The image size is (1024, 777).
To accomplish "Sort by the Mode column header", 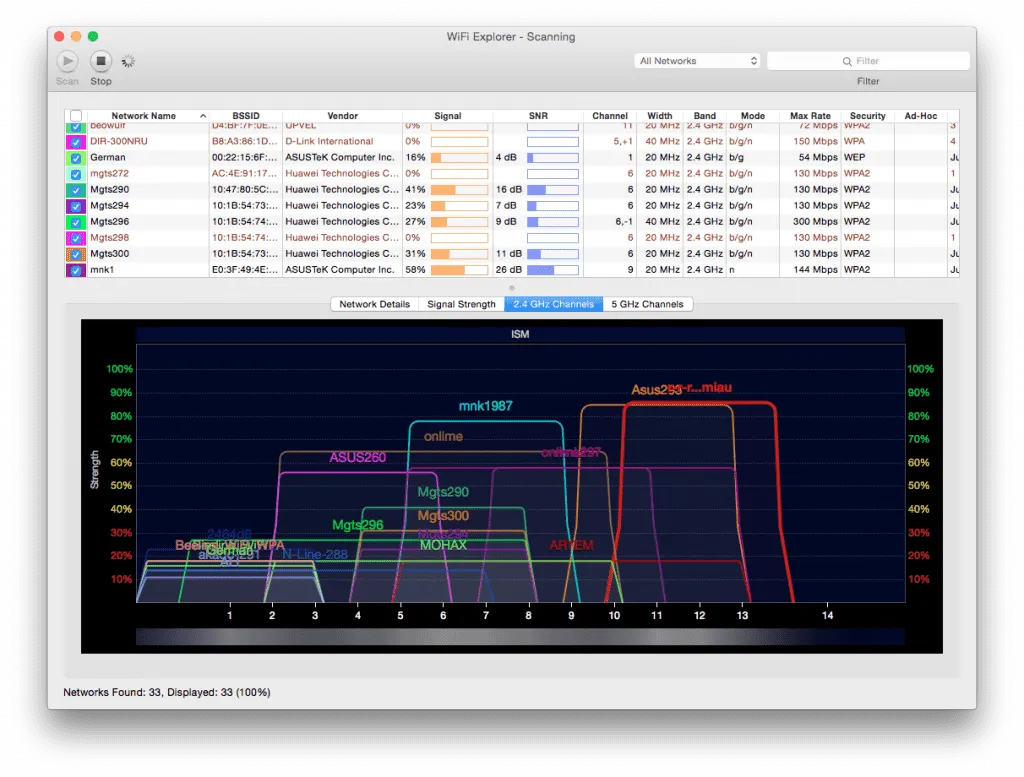I will 752,116.
